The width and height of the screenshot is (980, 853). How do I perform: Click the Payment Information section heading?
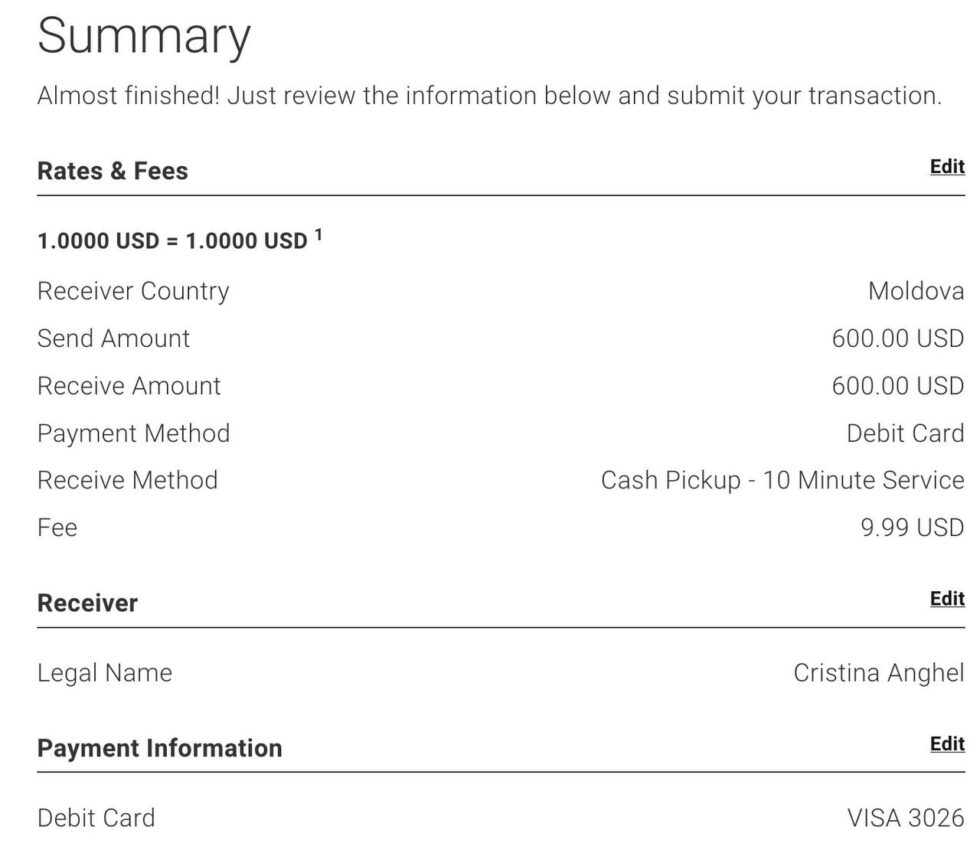coord(159,748)
